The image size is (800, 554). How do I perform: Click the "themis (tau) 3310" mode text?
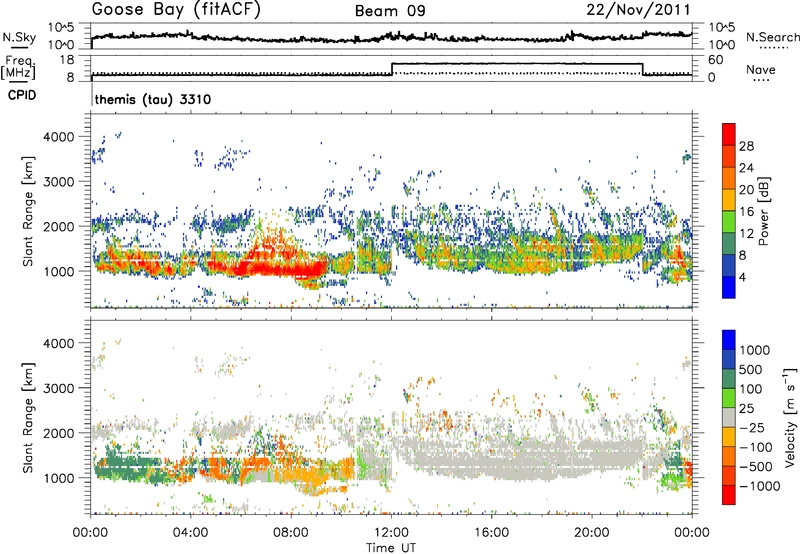pos(153,99)
